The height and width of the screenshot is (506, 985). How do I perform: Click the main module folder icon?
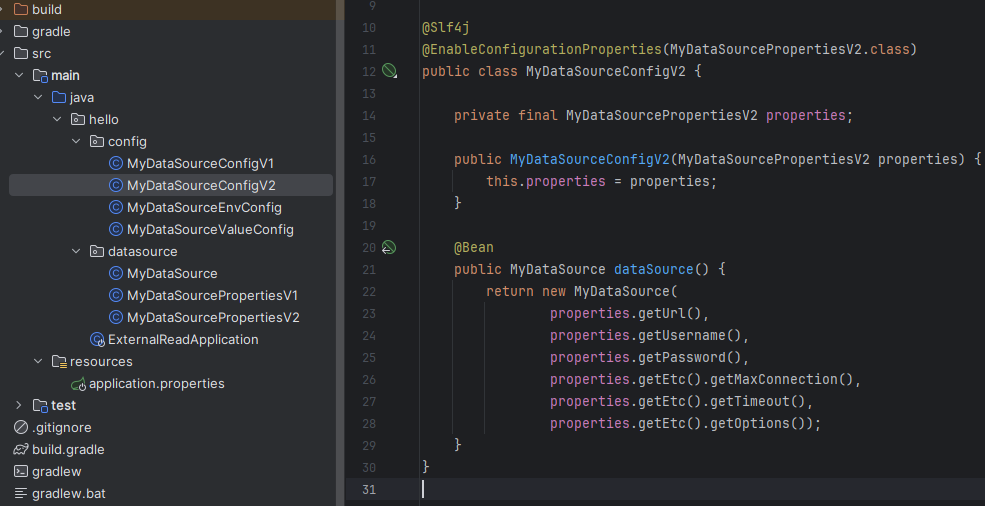(x=40, y=75)
